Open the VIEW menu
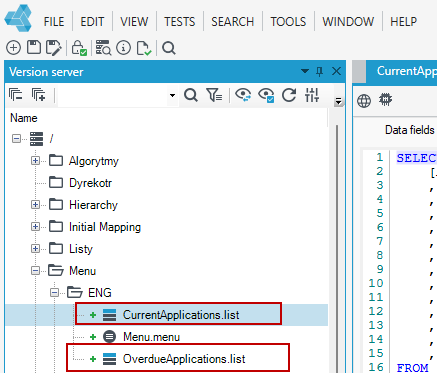437x373 pixels. [x=134, y=22]
